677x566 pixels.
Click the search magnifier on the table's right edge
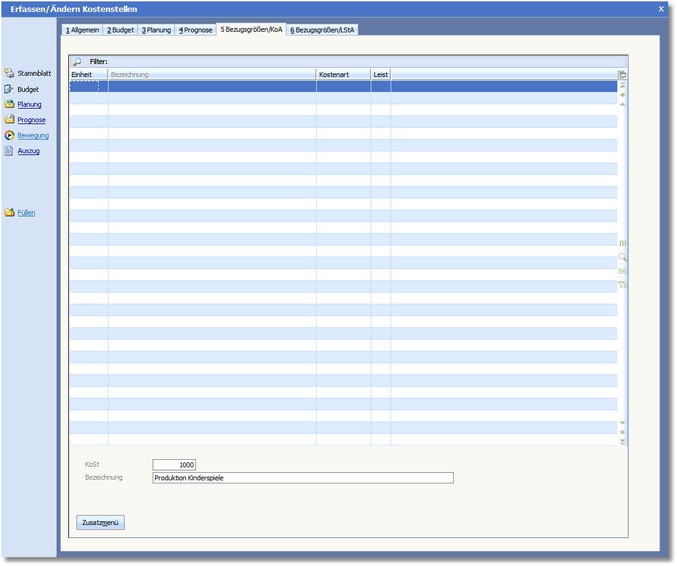click(622, 257)
